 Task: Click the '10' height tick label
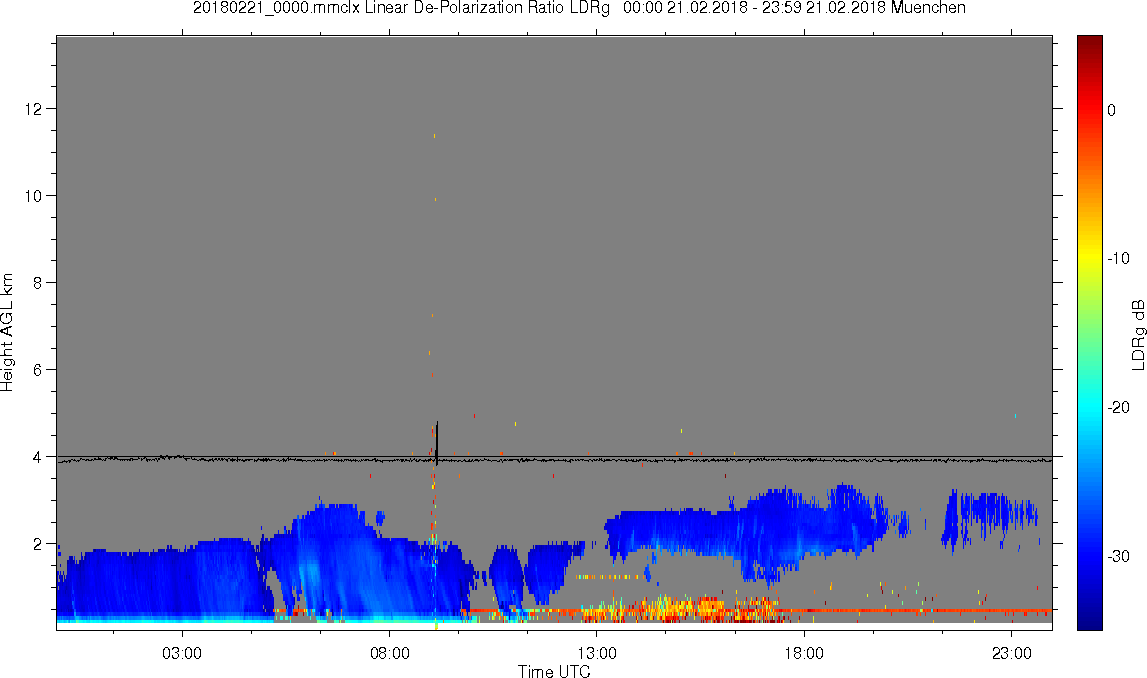coord(33,196)
